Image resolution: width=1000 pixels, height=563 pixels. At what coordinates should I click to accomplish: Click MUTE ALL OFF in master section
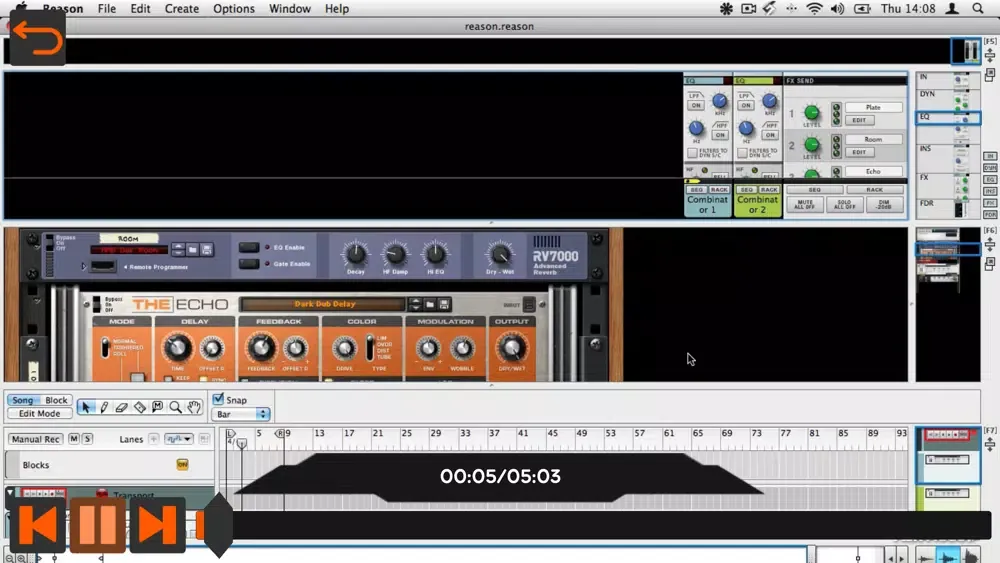pos(804,204)
